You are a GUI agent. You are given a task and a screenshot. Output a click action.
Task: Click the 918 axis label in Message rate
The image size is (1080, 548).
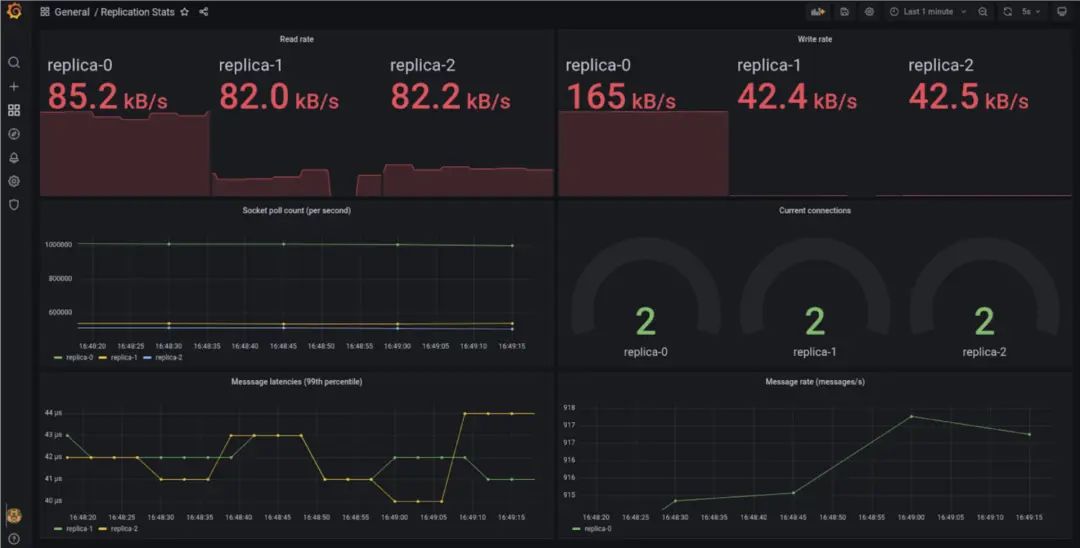click(569, 408)
